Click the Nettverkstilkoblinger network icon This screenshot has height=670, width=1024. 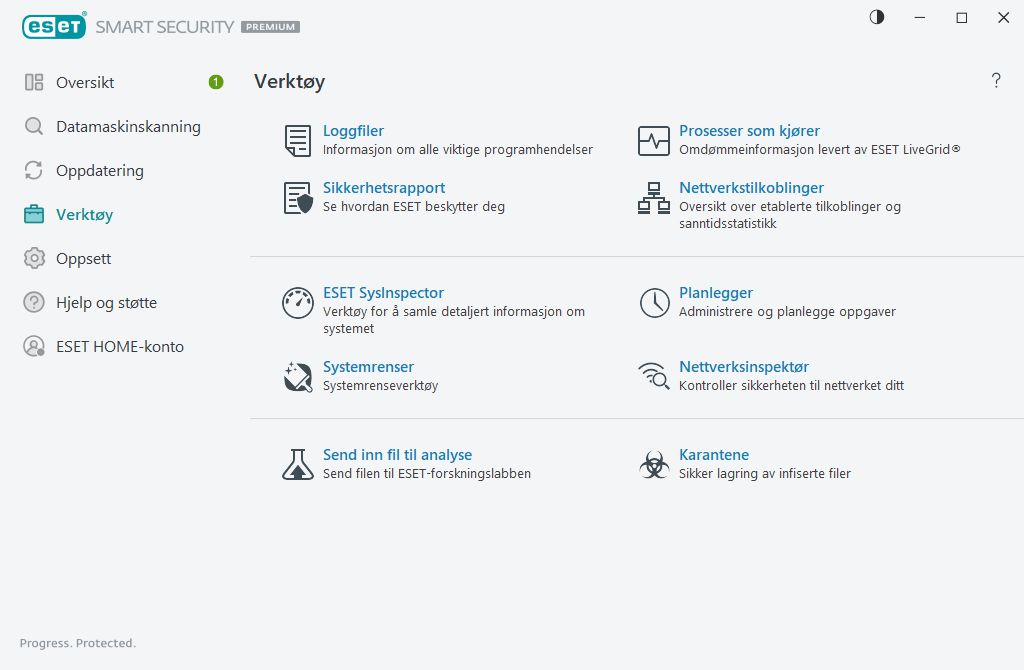[x=654, y=198]
